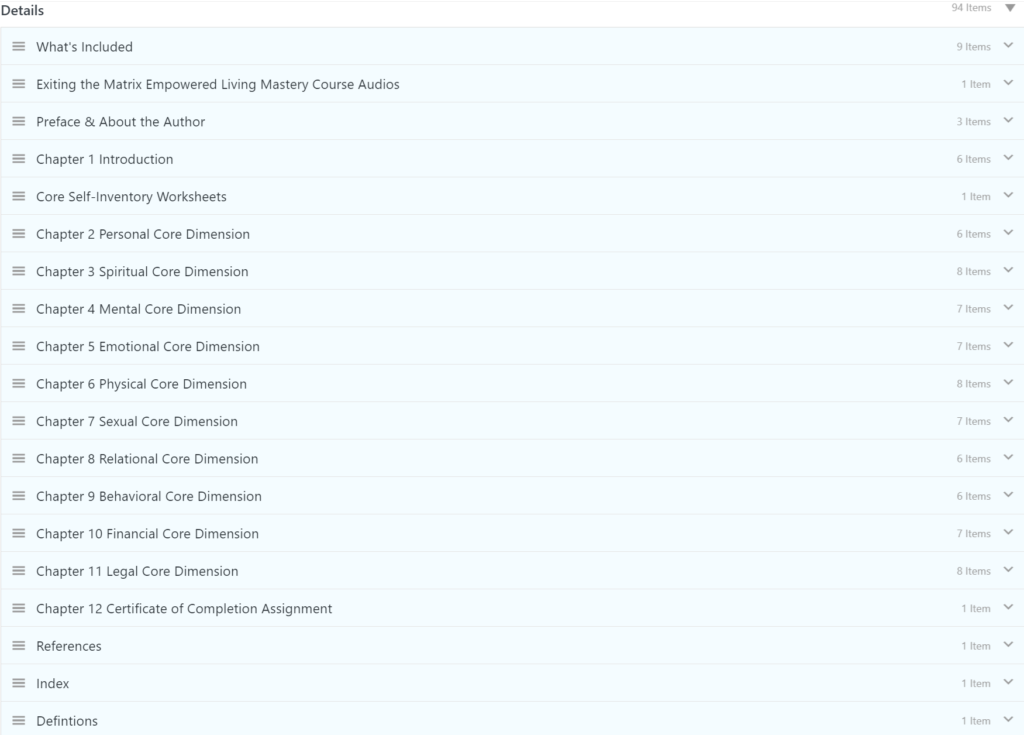Select Chapter 5 Emotional Core Dimension title

147,346
